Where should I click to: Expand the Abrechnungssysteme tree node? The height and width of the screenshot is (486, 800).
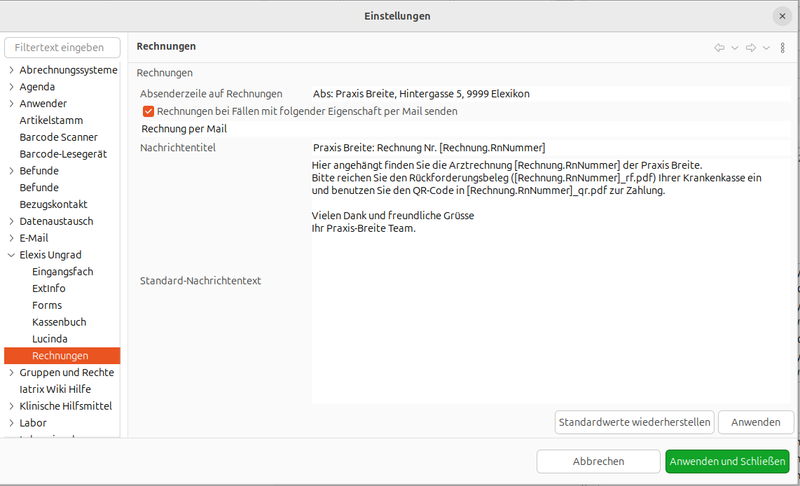(12, 70)
